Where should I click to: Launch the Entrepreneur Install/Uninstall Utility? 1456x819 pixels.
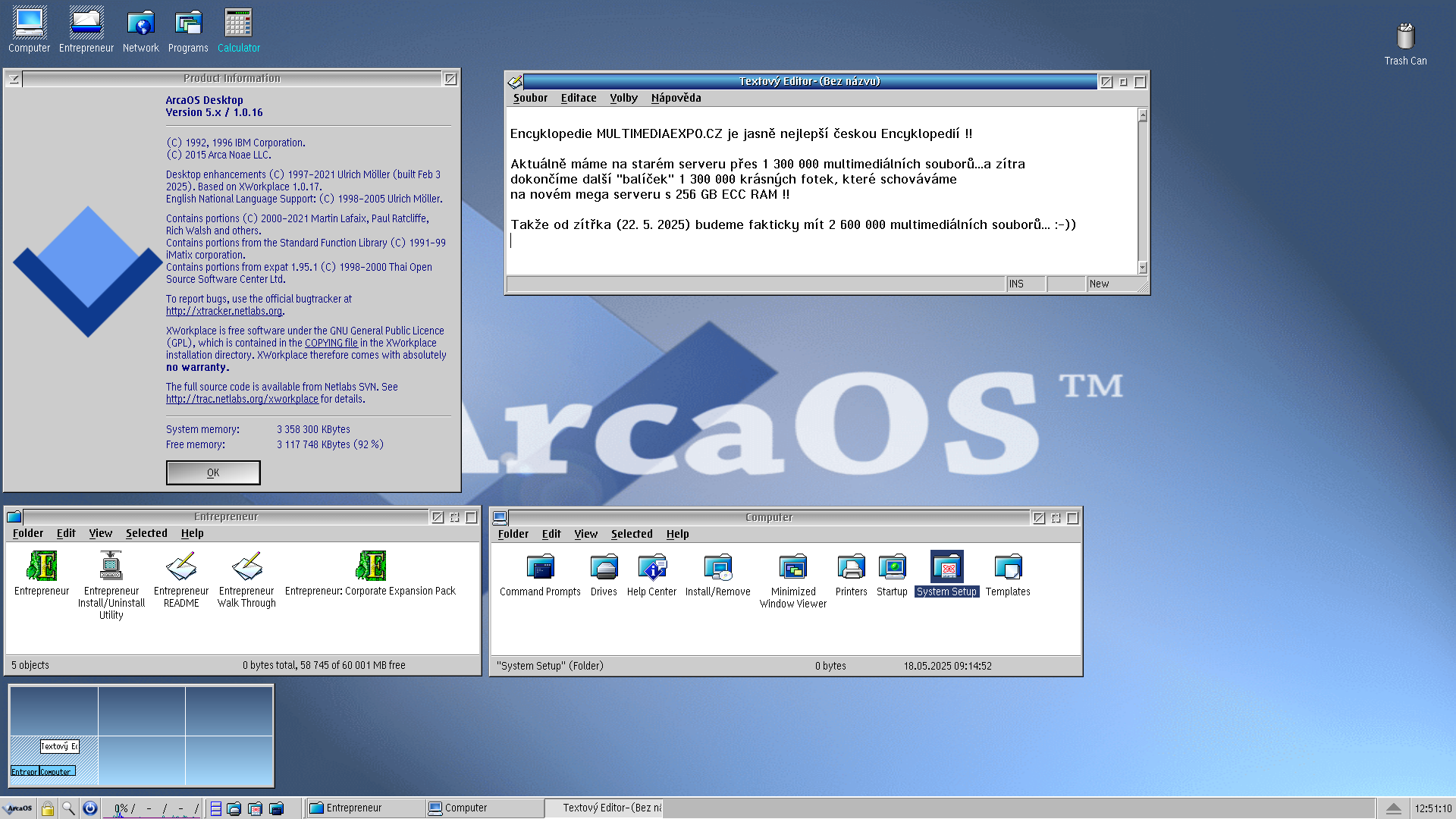[x=111, y=566]
